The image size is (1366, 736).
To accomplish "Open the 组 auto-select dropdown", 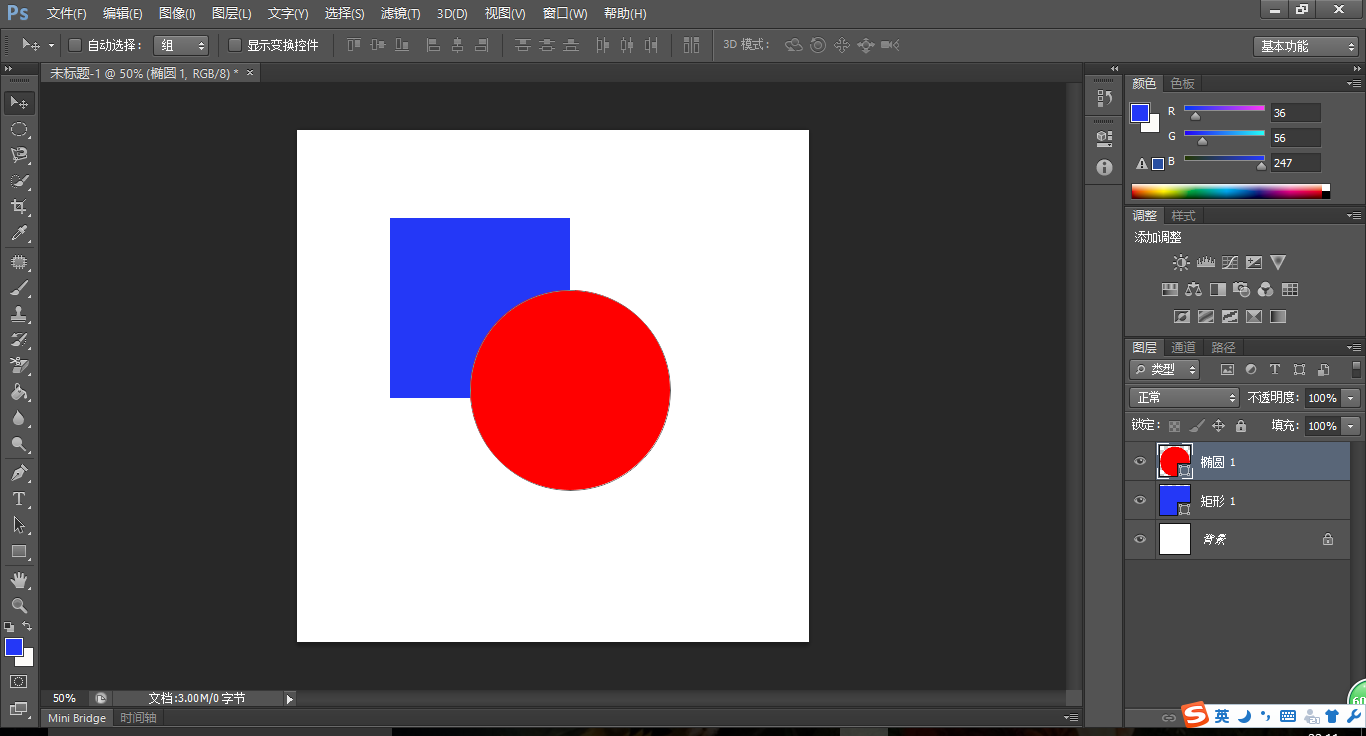I will (181, 45).
